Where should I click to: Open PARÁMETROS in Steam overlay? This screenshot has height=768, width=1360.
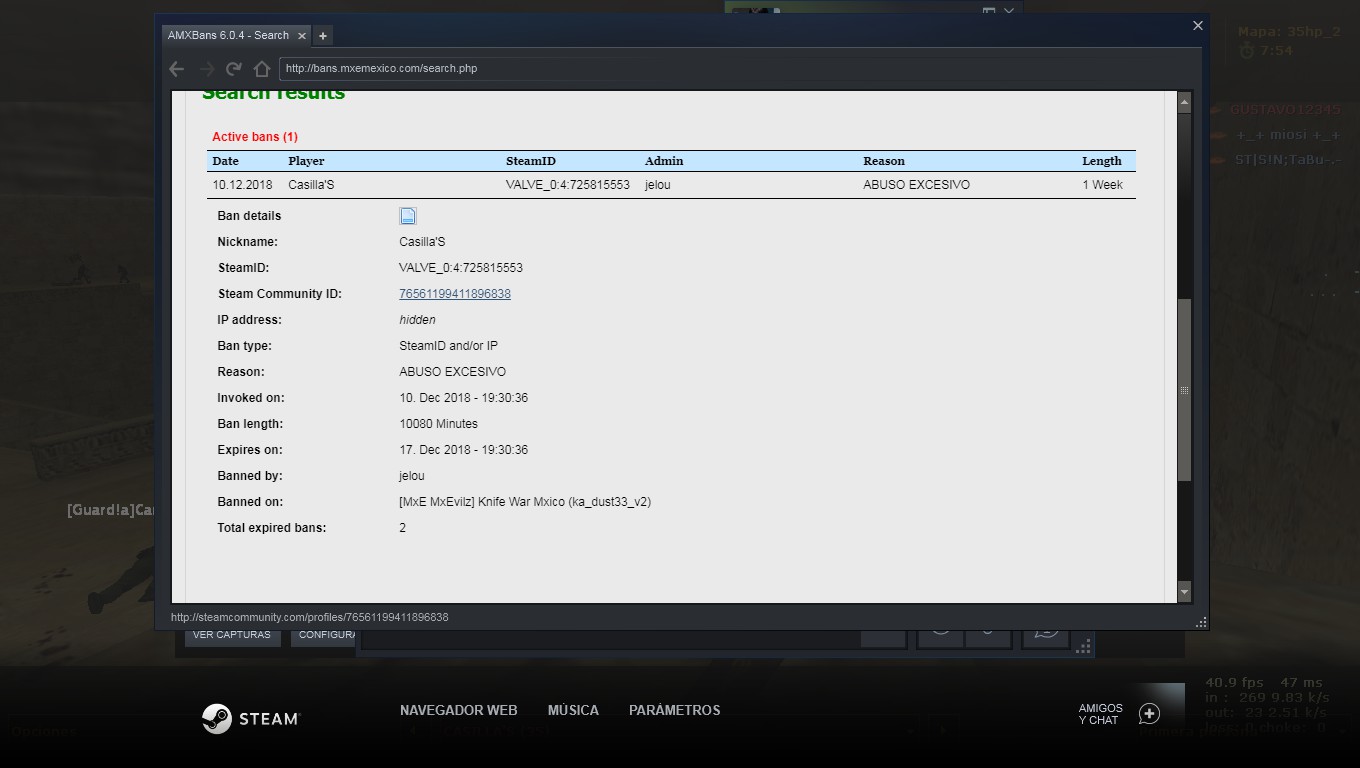pyautogui.click(x=675, y=710)
